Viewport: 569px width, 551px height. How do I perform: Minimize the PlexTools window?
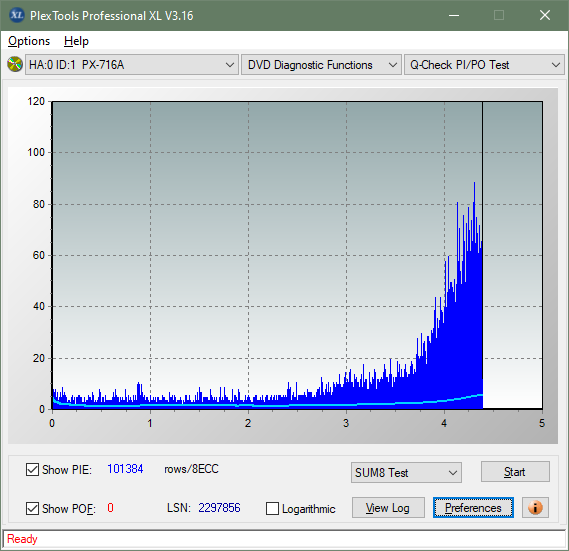coord(454,15)
